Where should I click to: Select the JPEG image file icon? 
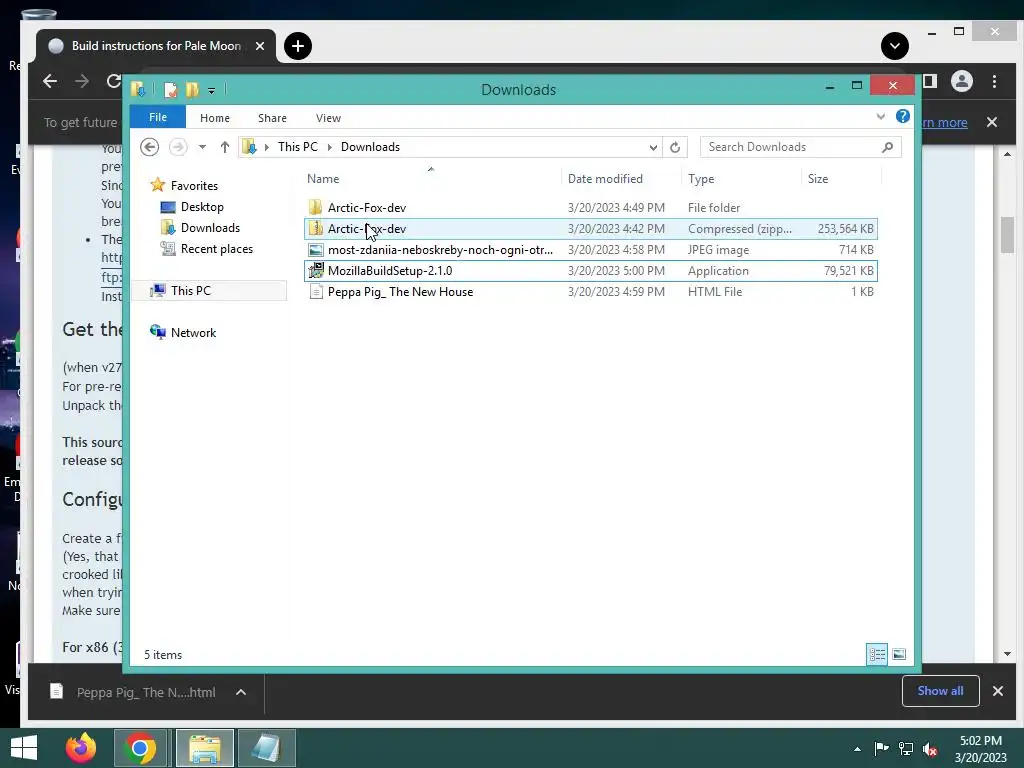click(x=315, y=249)
